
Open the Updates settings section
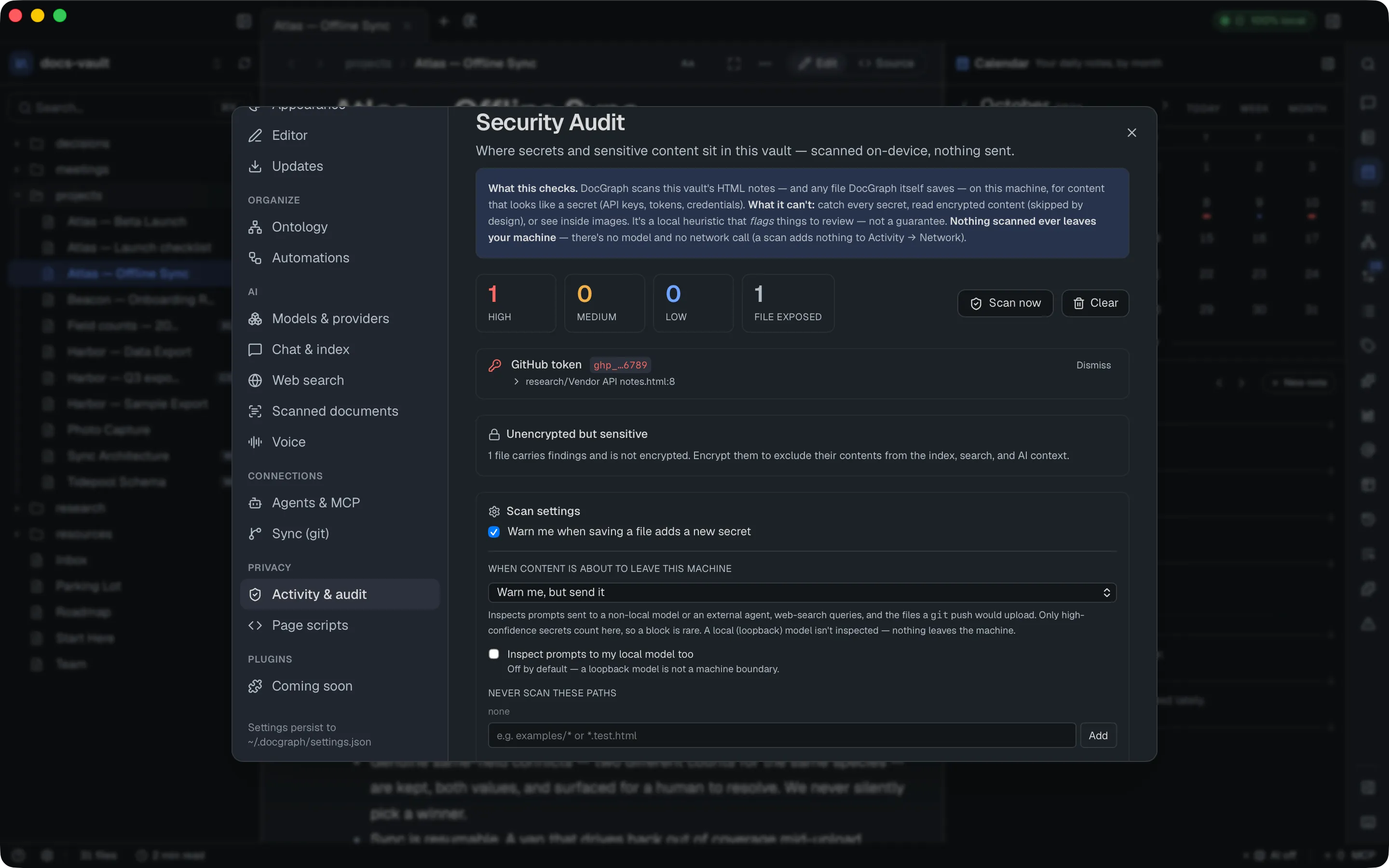[x=340, y=166]
